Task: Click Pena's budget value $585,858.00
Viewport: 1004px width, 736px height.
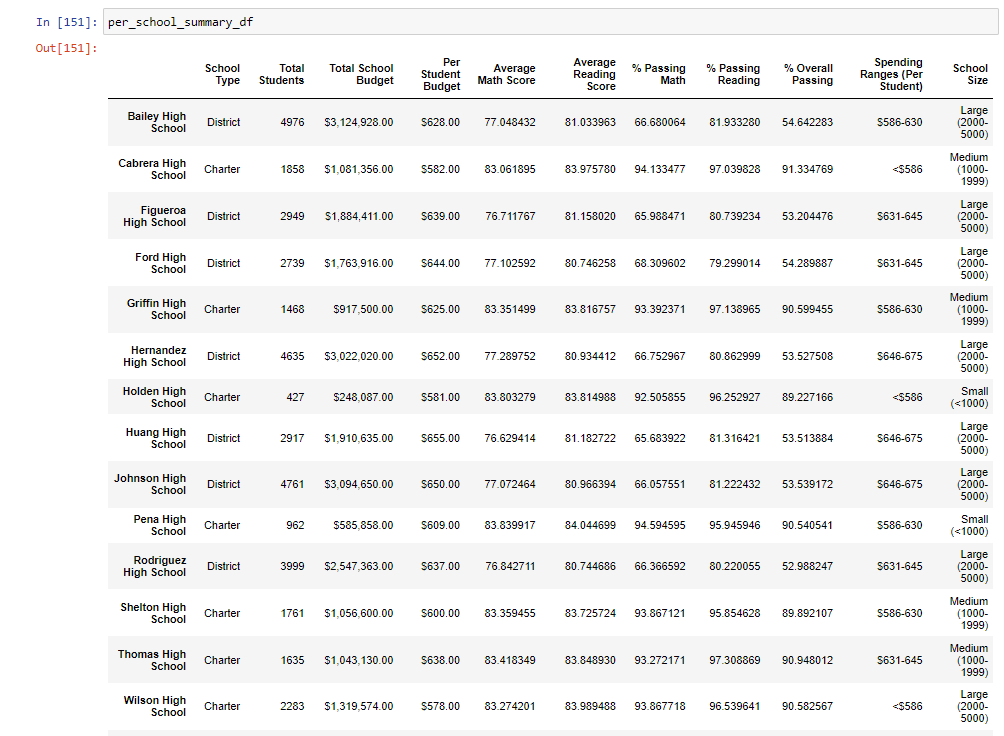Action: tap(363, 525)
